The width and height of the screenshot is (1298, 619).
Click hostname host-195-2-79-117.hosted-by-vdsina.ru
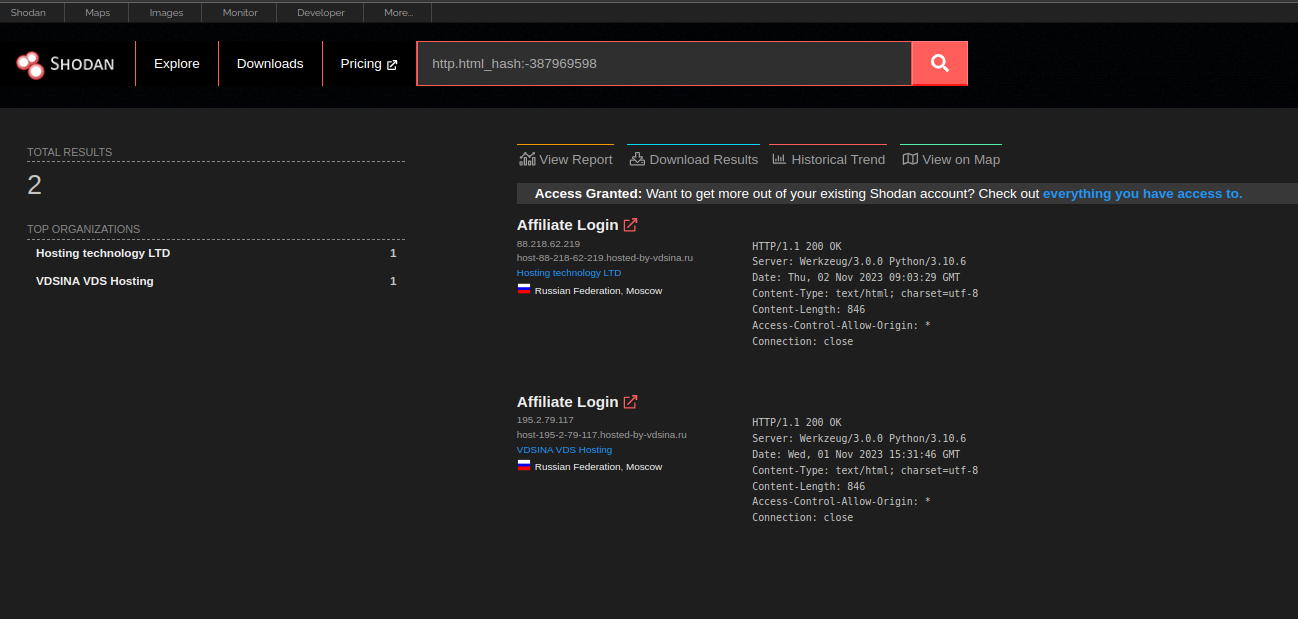(x=602, y=434)
